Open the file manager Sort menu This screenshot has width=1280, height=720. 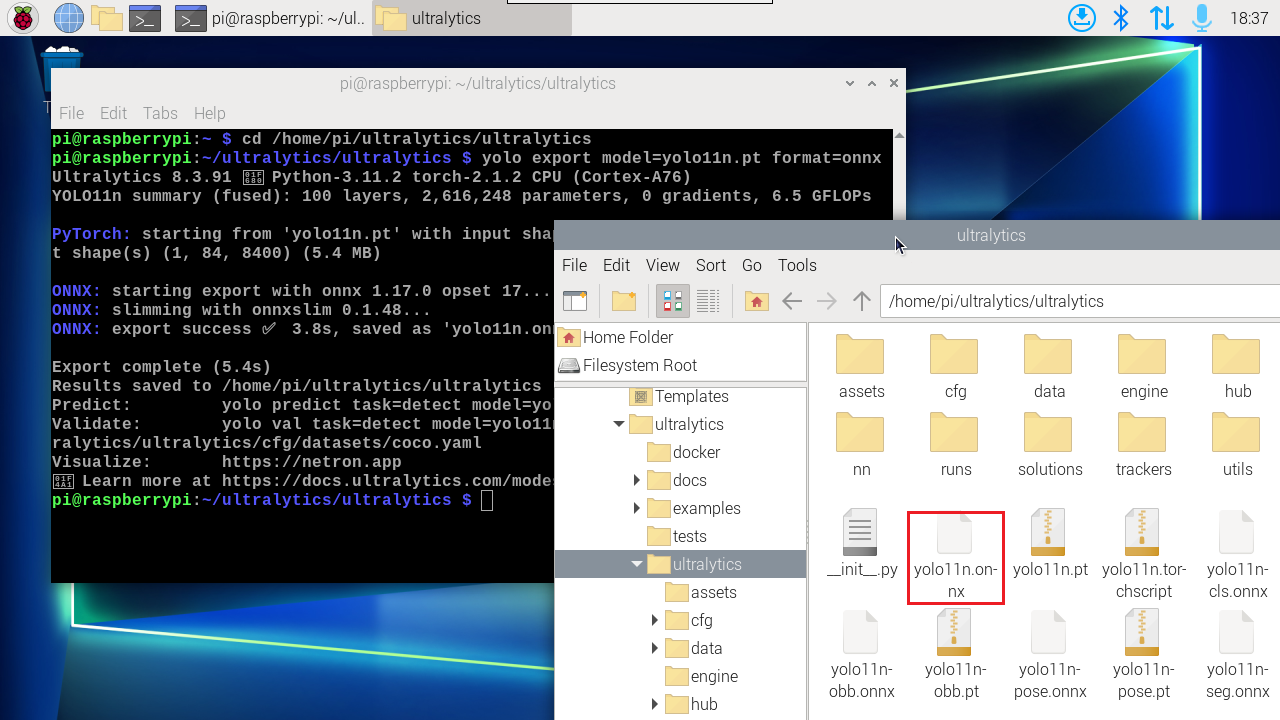(x=711, y=265)
